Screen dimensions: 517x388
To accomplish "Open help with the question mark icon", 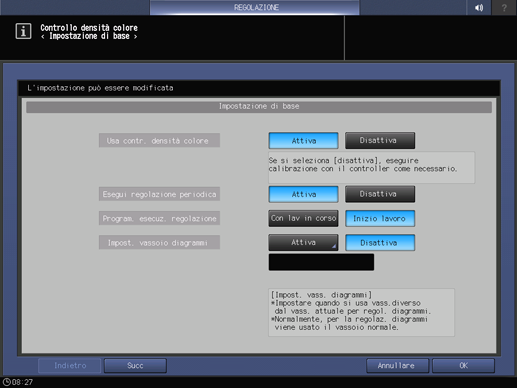I will [504, 7].
